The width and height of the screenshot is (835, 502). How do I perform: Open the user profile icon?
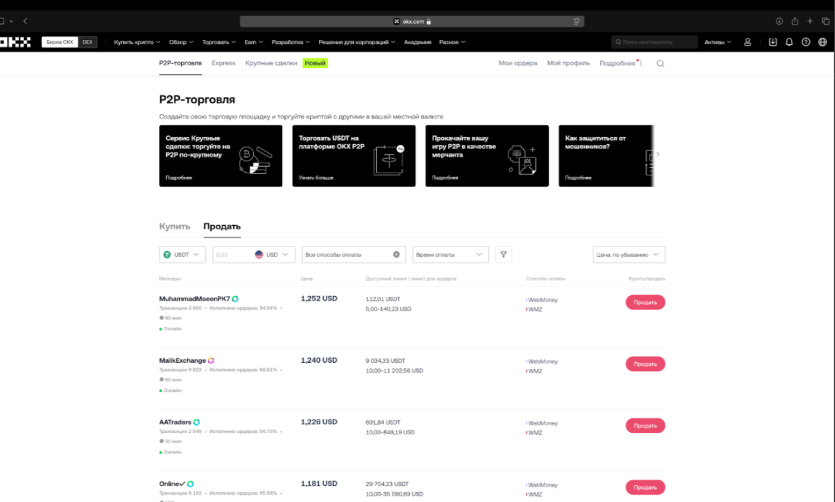tap(748, 42)
